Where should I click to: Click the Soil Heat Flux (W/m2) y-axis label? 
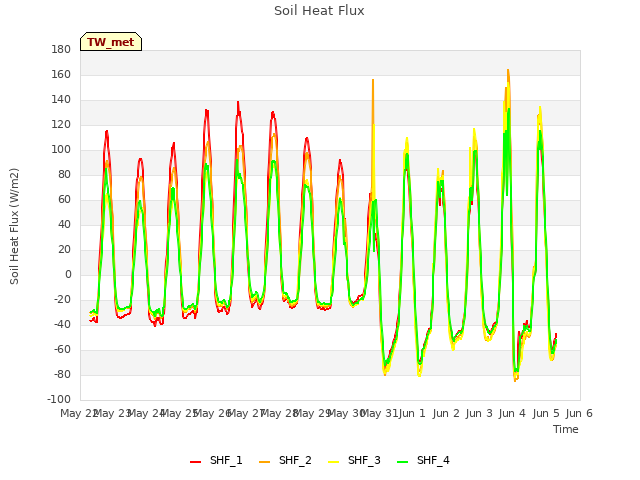pyautogui.click(x=14, y=226)
